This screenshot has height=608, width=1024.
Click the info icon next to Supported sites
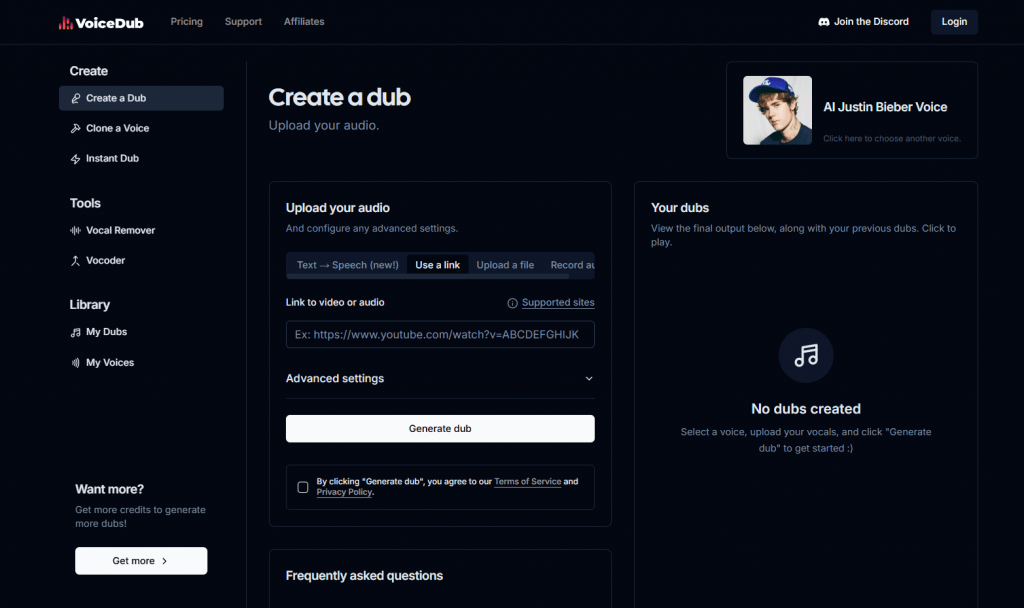(x=513, y=303)
